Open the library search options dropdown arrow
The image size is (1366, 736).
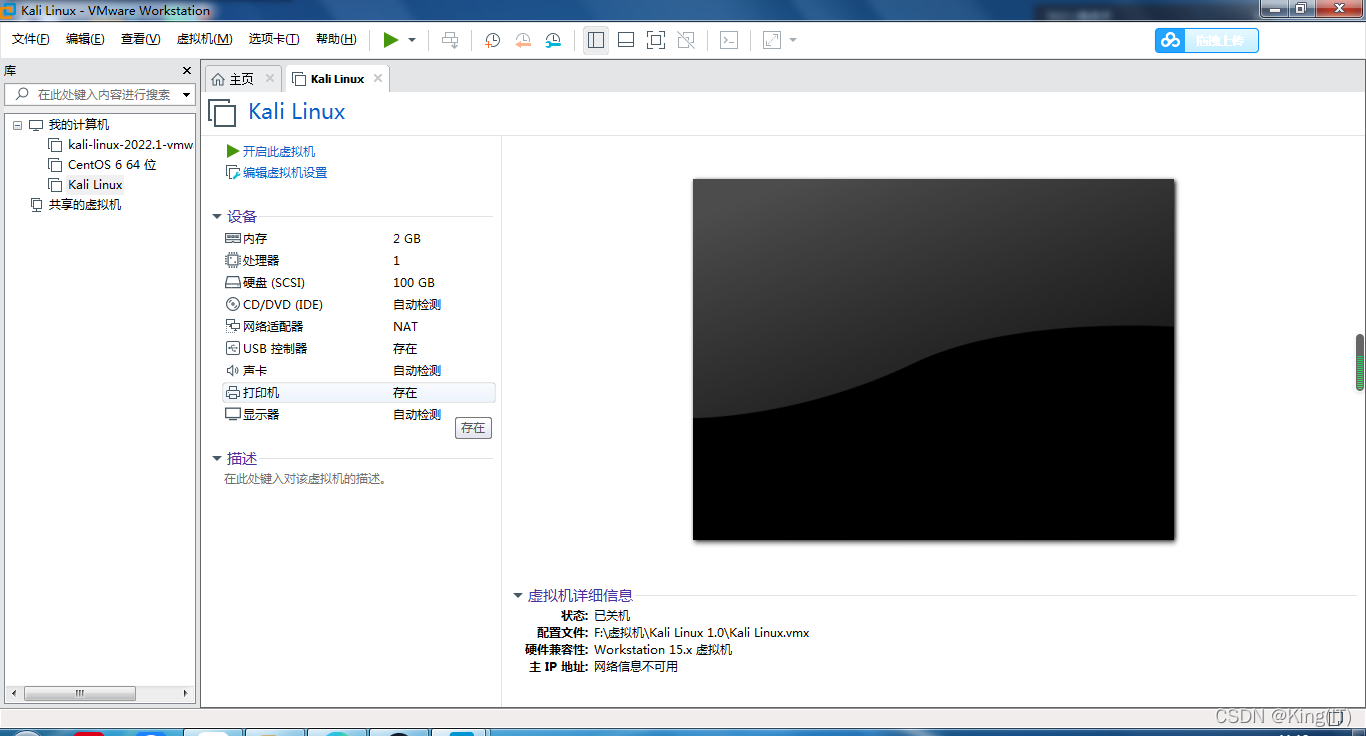pyautogui.click(x=187, y=95)
